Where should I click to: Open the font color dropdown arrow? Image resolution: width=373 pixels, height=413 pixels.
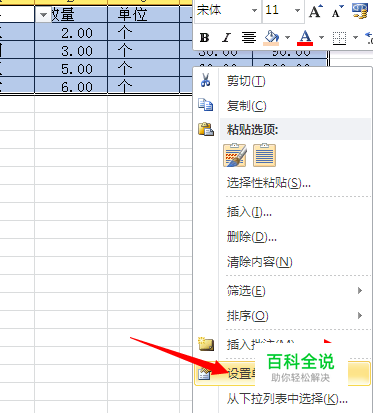[x=321, y=37]
